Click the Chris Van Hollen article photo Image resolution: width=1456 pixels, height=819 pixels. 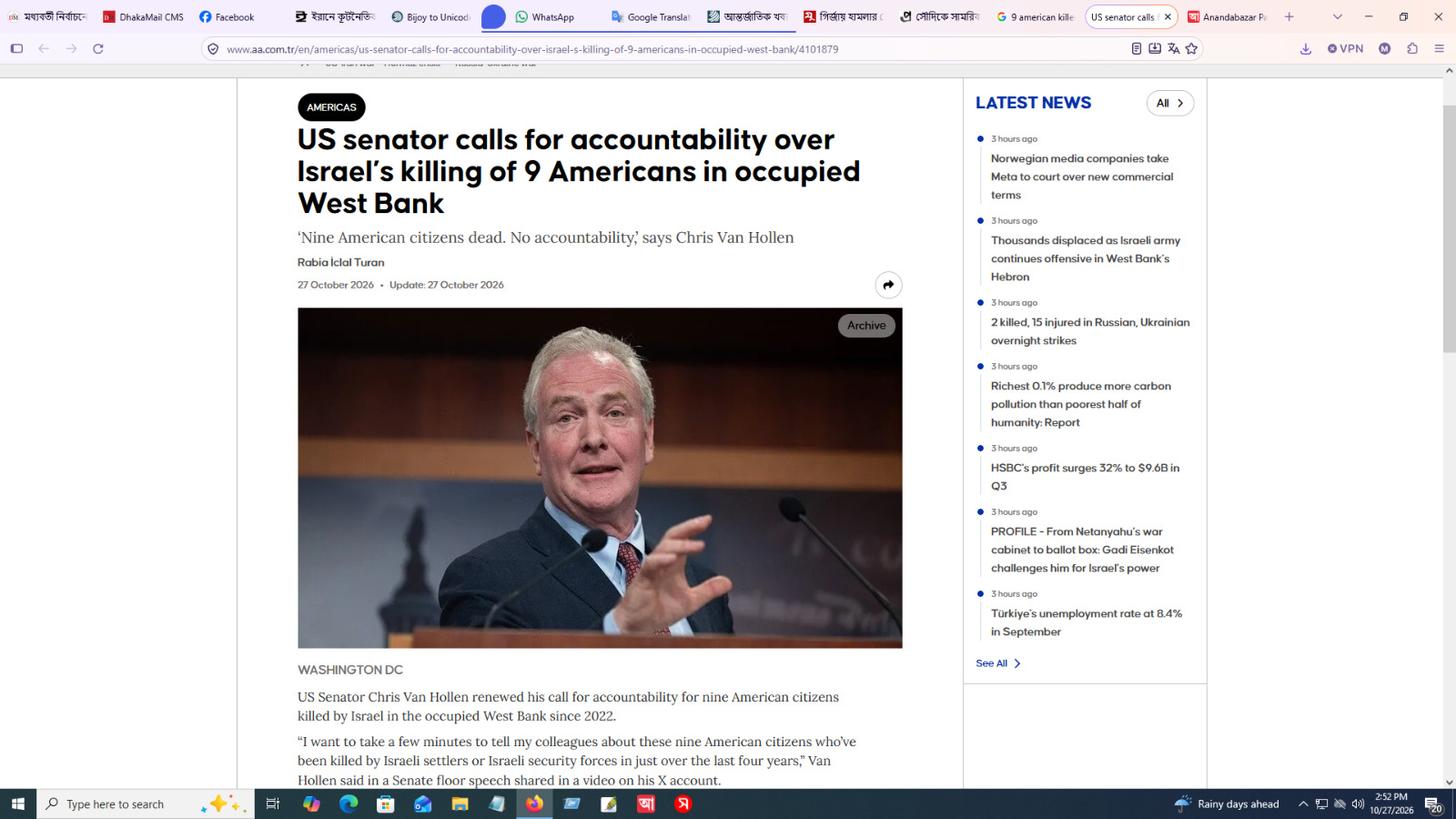coord(600,478)
